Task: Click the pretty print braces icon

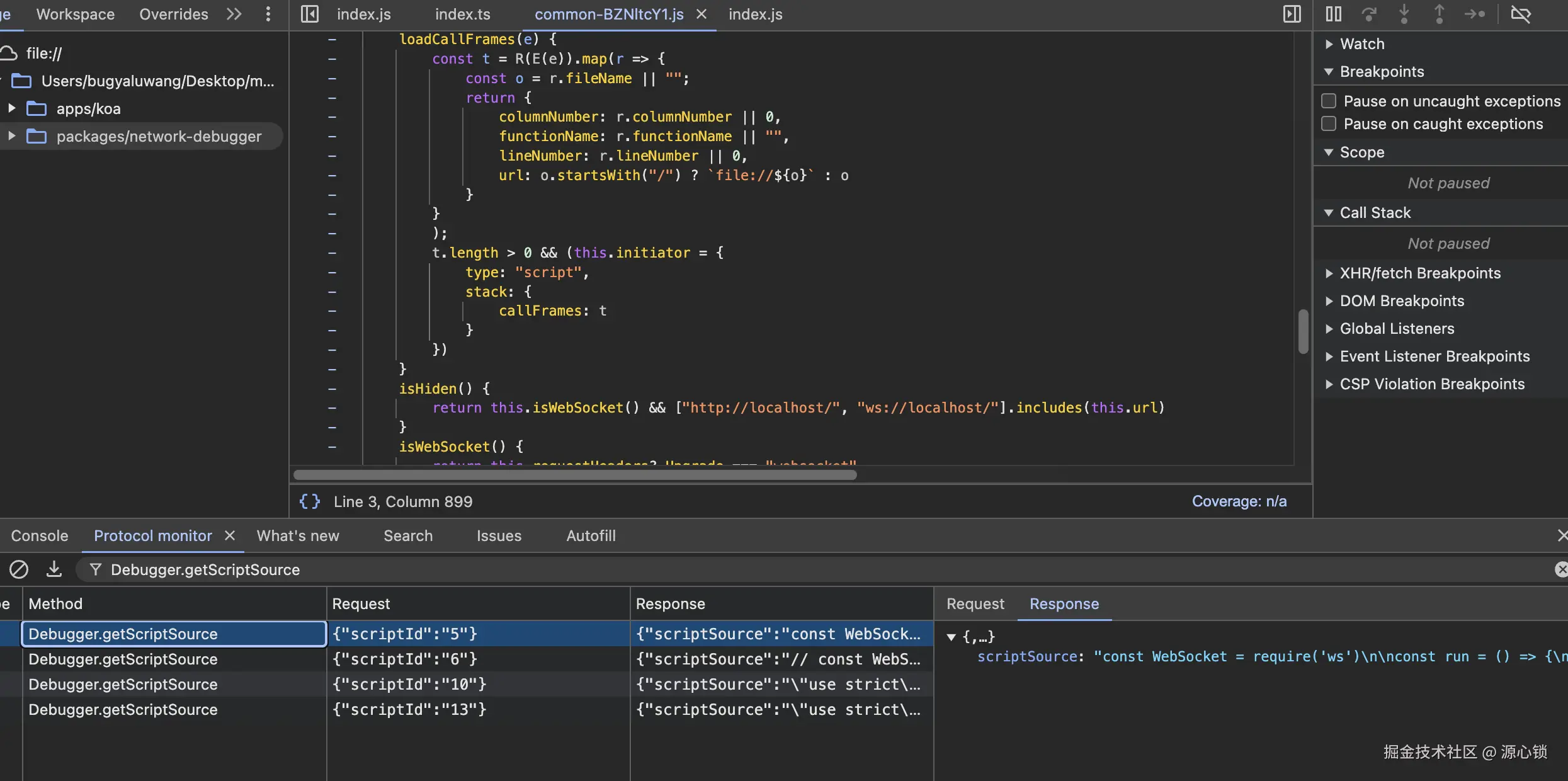Action: pyautogui.click(x=309, y=501)
